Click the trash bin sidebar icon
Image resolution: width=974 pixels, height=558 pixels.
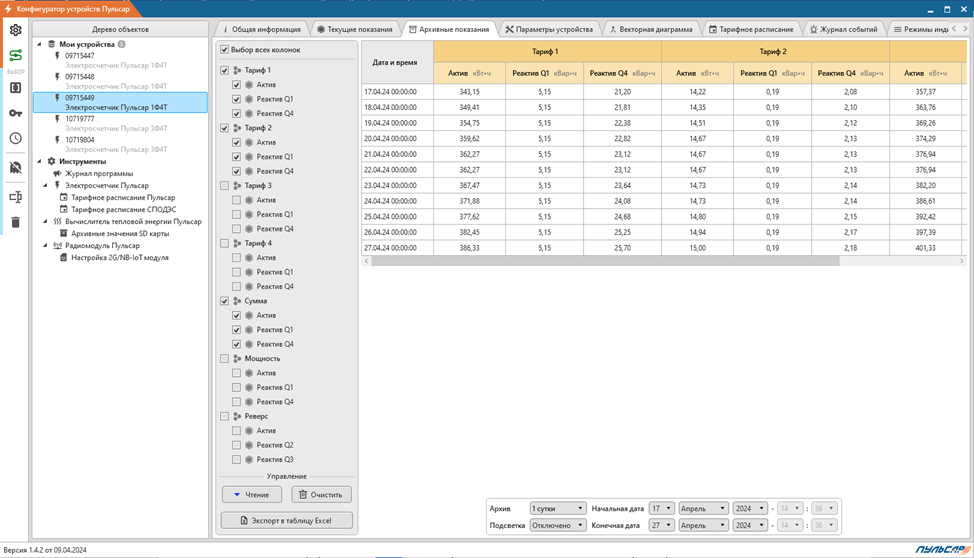coord(16,222)
